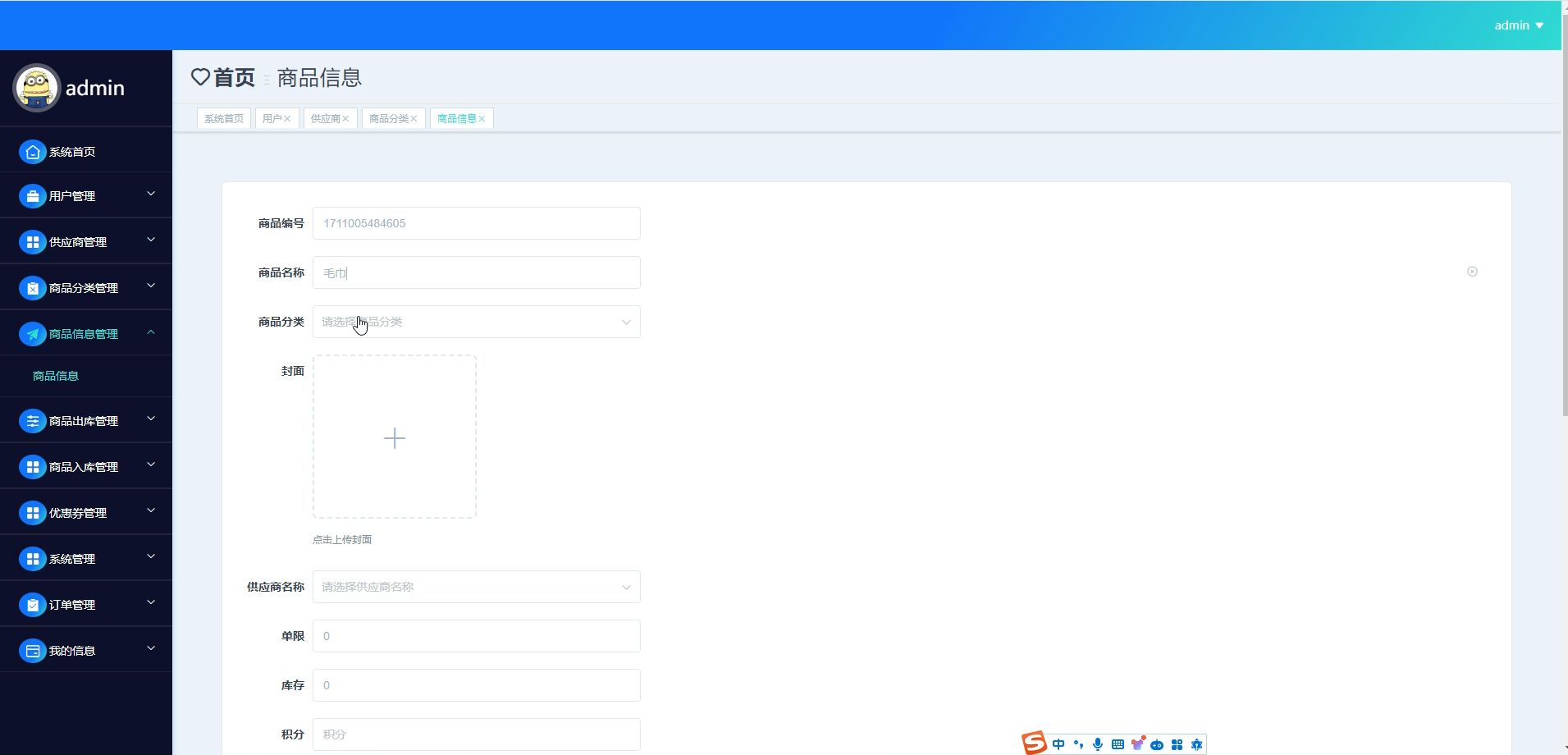Click the Sogou S logo in IME bar

1034,743
